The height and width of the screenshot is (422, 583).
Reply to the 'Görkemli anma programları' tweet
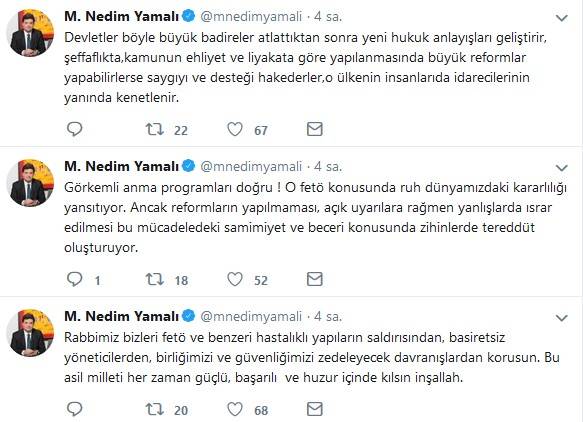coord(74,279)
